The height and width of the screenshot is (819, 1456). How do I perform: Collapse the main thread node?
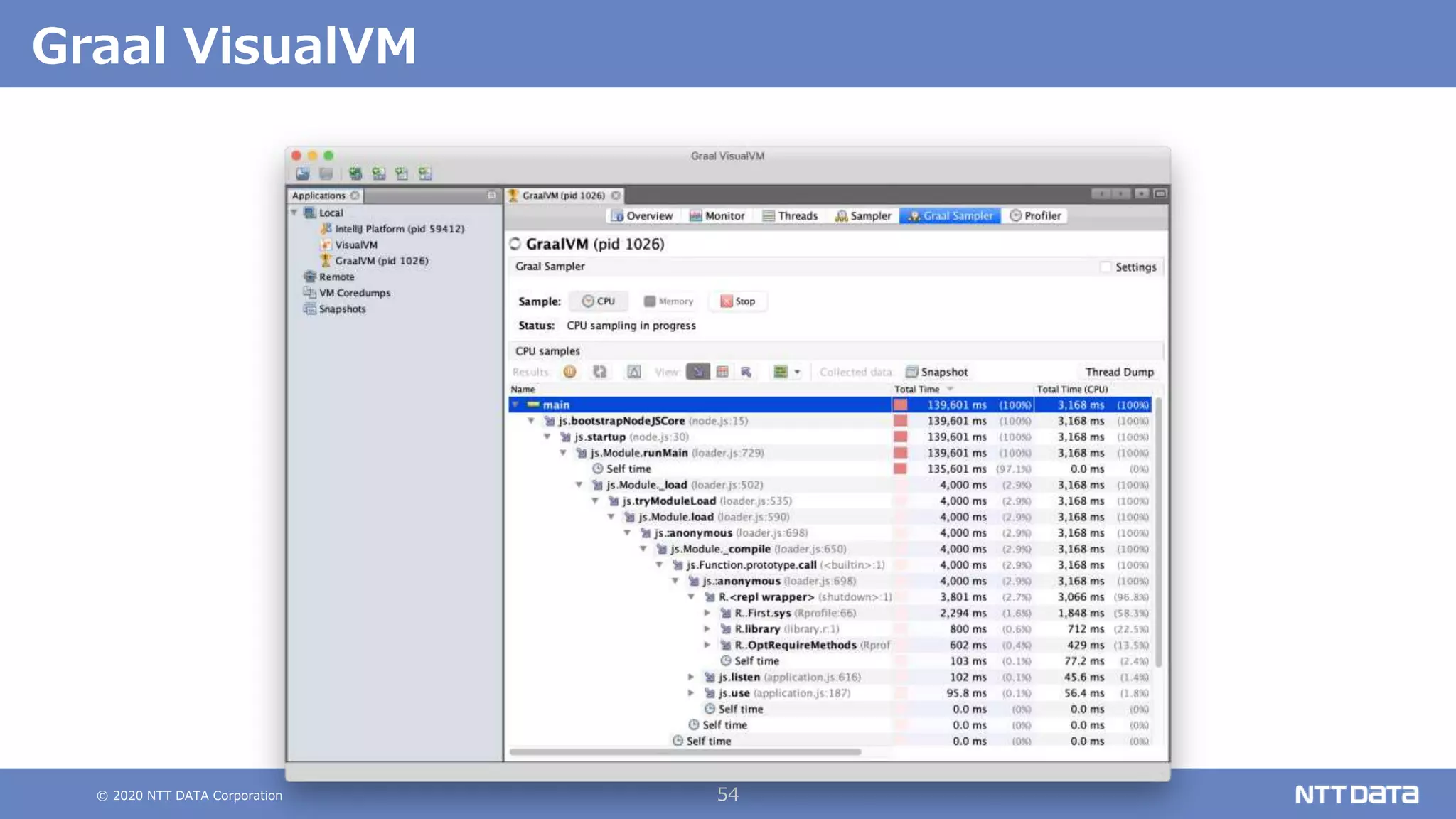(x=515, y=405)
